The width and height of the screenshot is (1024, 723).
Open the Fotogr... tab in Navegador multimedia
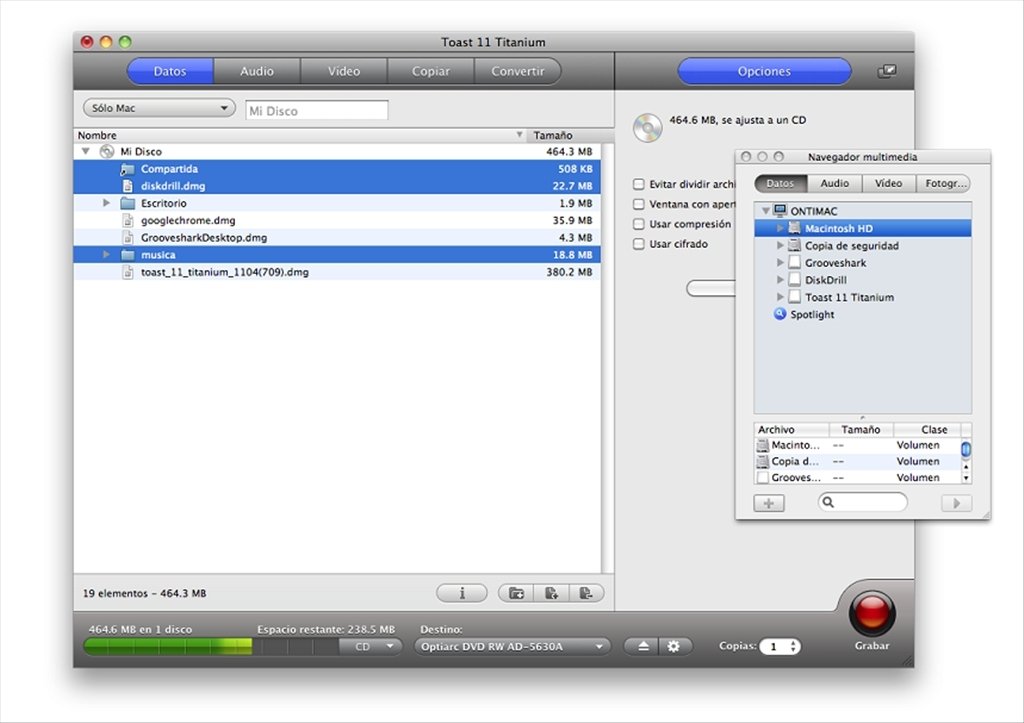(x=943, y=184)
